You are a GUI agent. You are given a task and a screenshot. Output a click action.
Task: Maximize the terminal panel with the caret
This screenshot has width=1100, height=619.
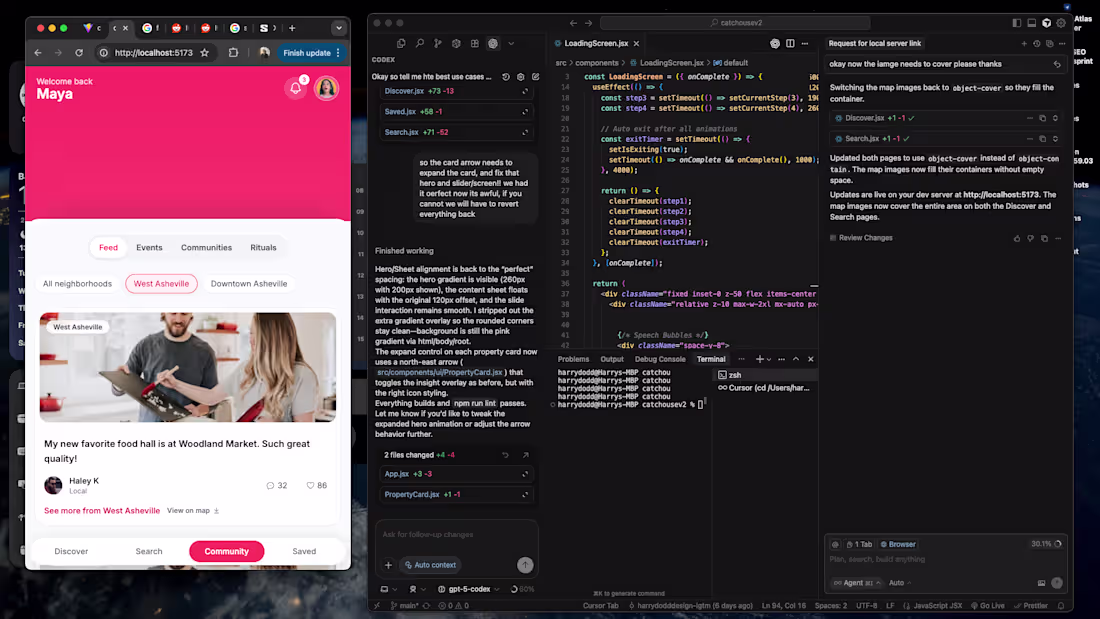(796, 359)
